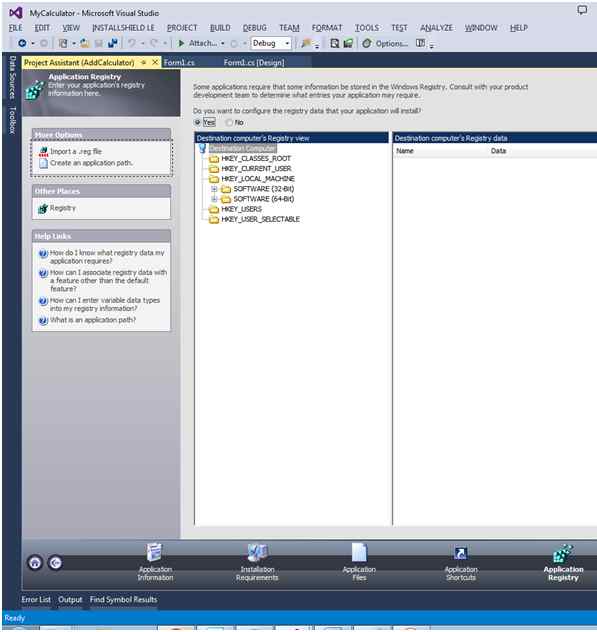This screenshot has width=597, height=632.
Task: Select the No radio button
Action: [229, 122]
